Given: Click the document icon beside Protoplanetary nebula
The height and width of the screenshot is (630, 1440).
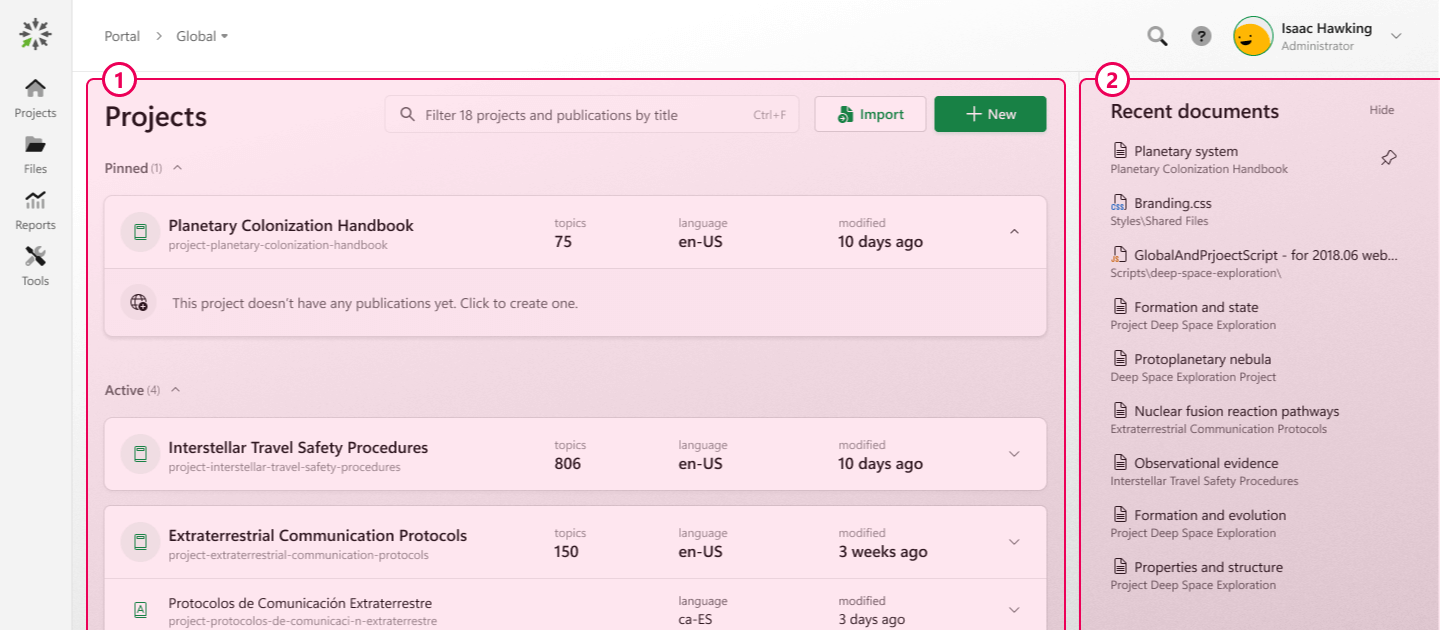Looking at the screenshot, I should pos(1118,359).
